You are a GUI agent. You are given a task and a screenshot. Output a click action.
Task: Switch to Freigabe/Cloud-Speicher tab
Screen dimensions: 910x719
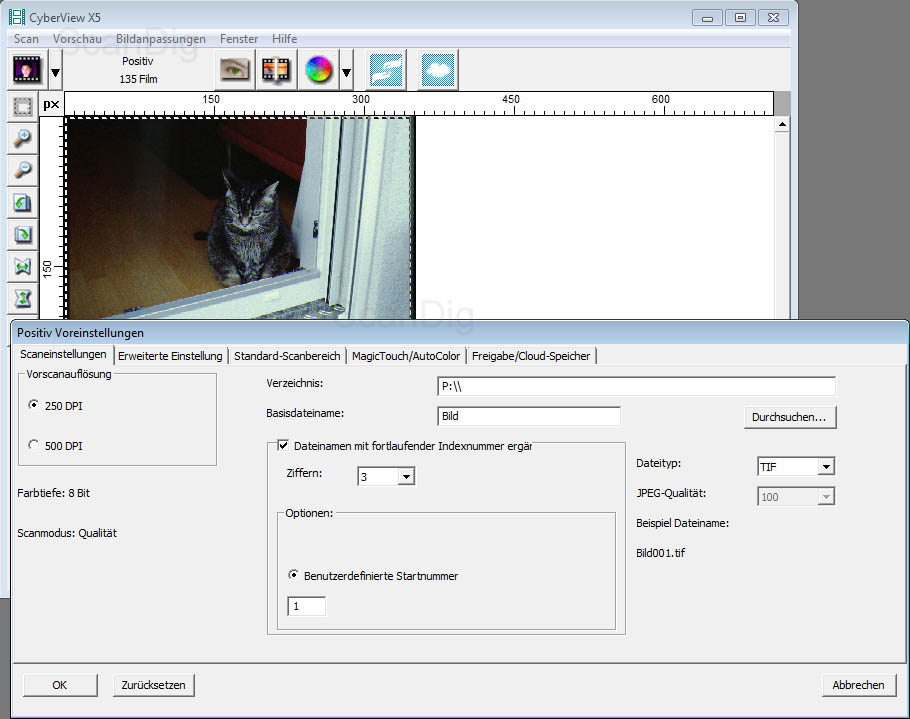point(530,356)
